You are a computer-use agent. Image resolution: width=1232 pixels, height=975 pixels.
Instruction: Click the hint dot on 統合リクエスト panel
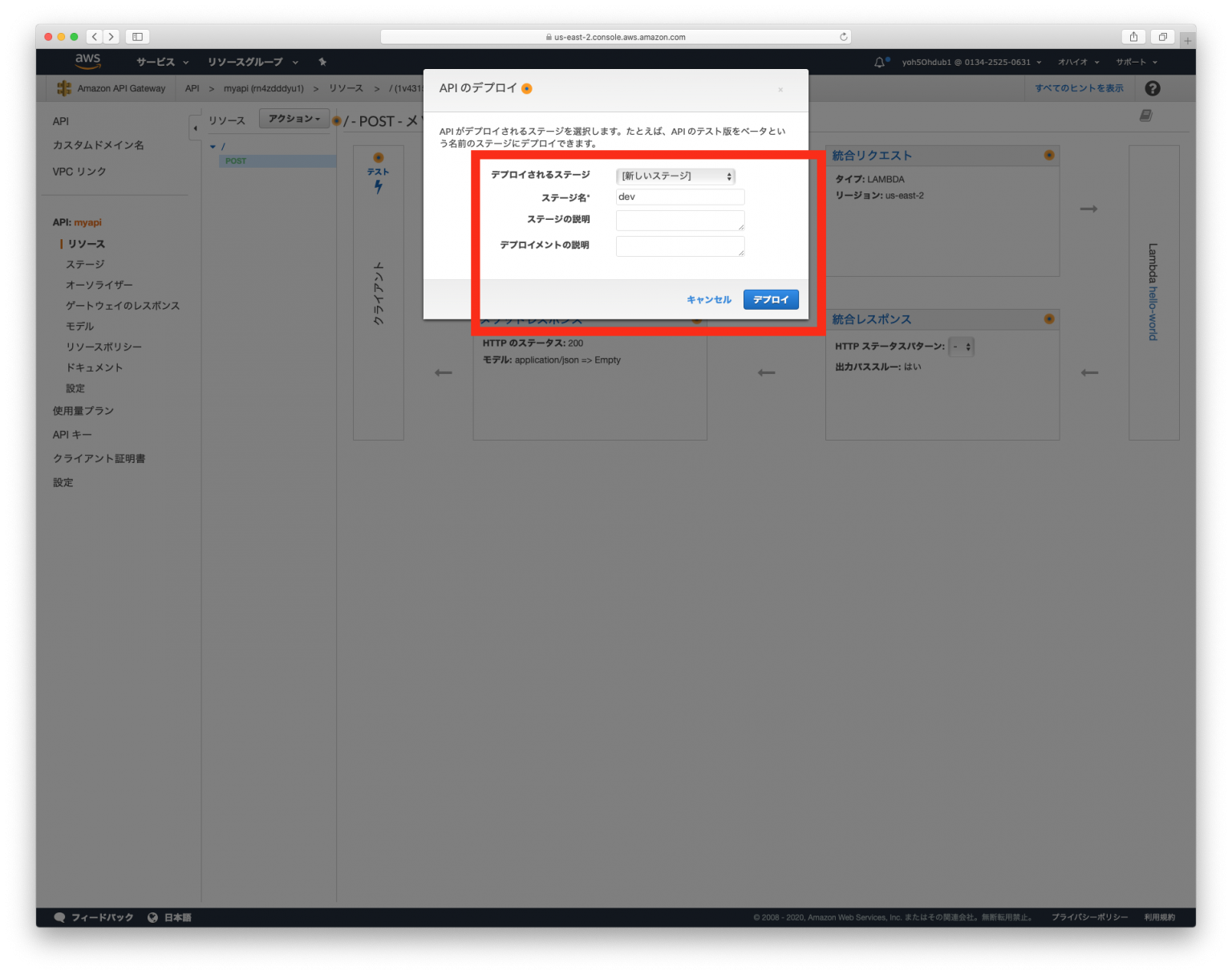point(1049,155)
